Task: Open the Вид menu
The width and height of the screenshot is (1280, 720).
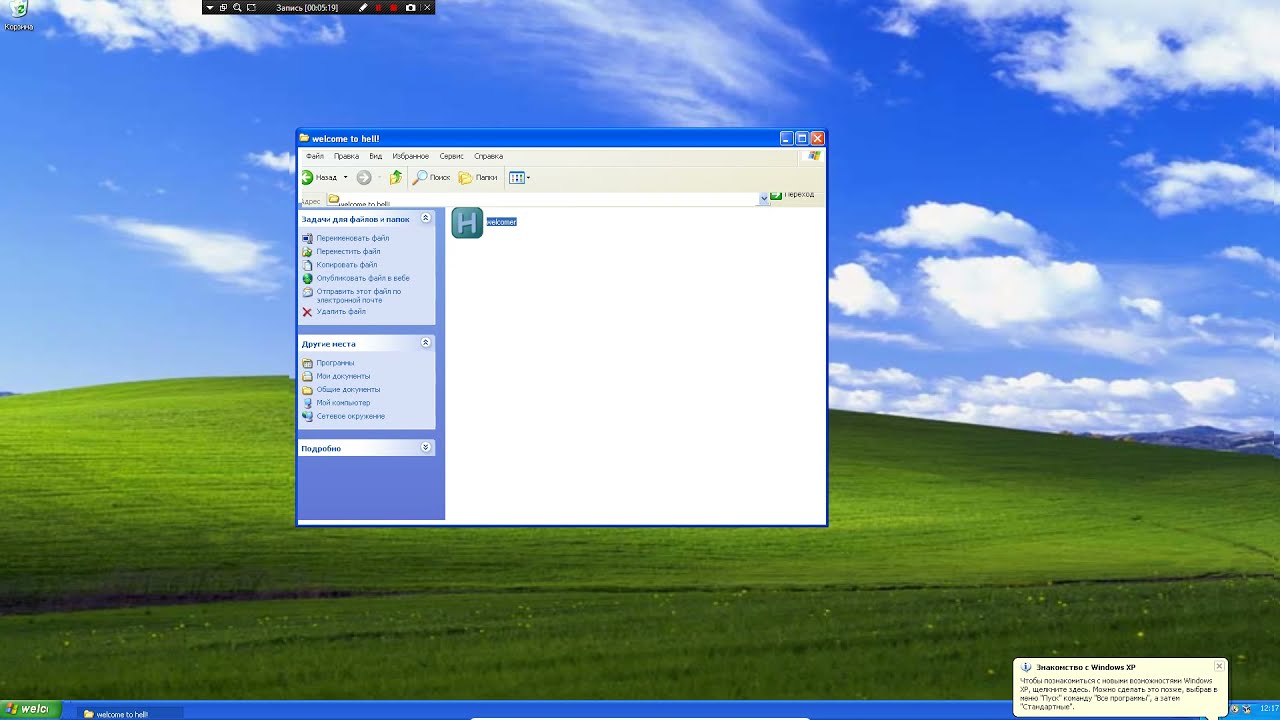Action: (x=376, y=156)
